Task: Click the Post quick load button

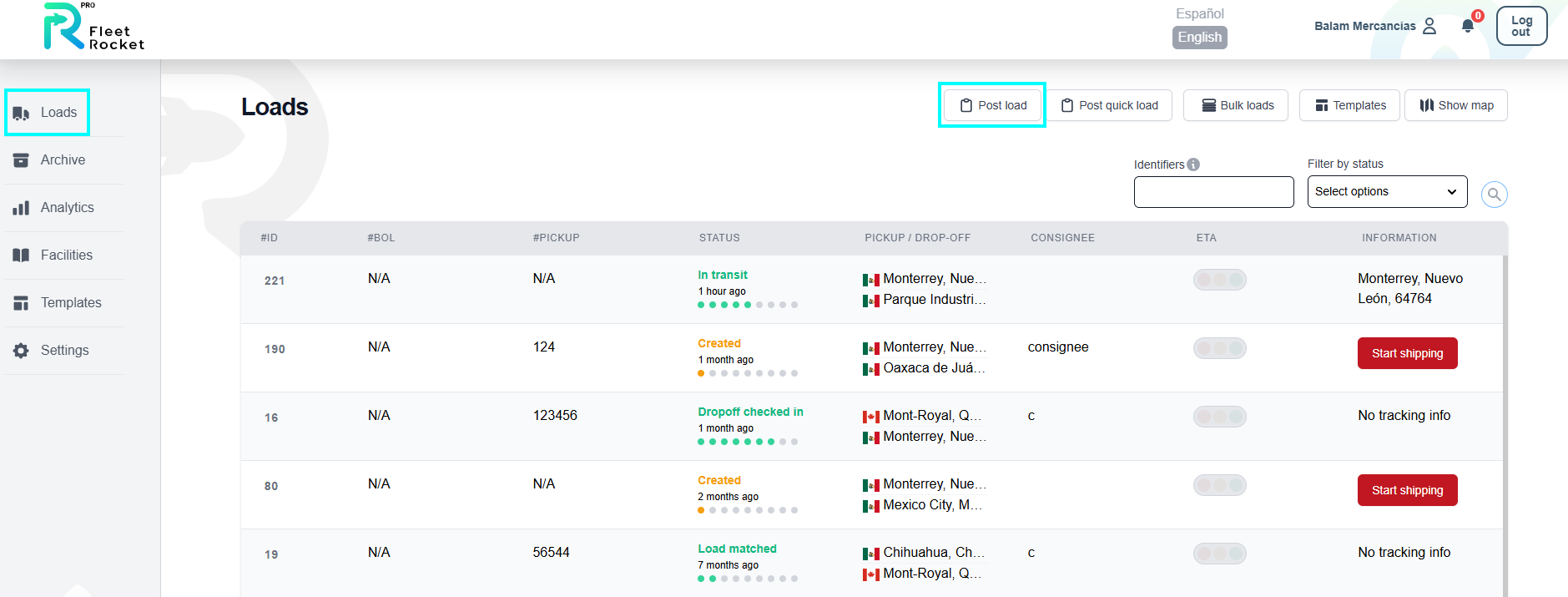Action: pyautogui.click(x=1109, y=105)
